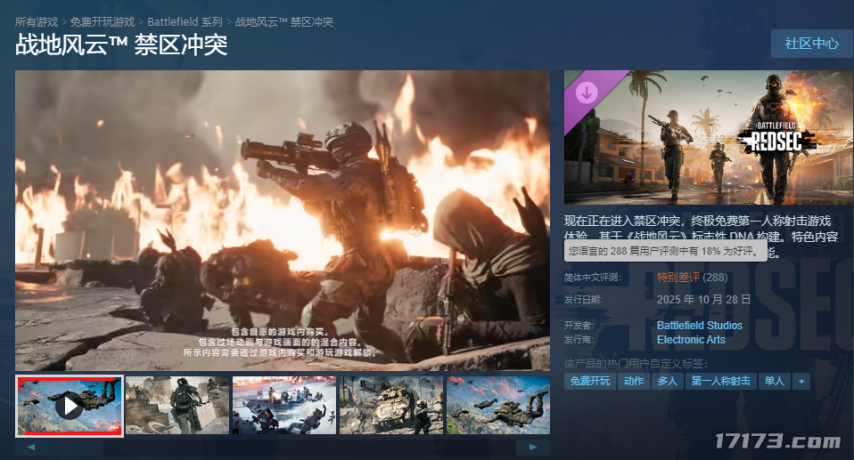Select the 多人 tag

pyautogui.click(x=666, y=381)
